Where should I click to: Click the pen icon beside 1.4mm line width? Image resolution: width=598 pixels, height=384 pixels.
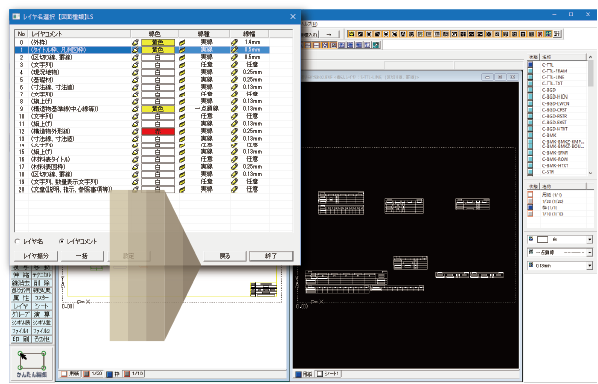point(235,42)
